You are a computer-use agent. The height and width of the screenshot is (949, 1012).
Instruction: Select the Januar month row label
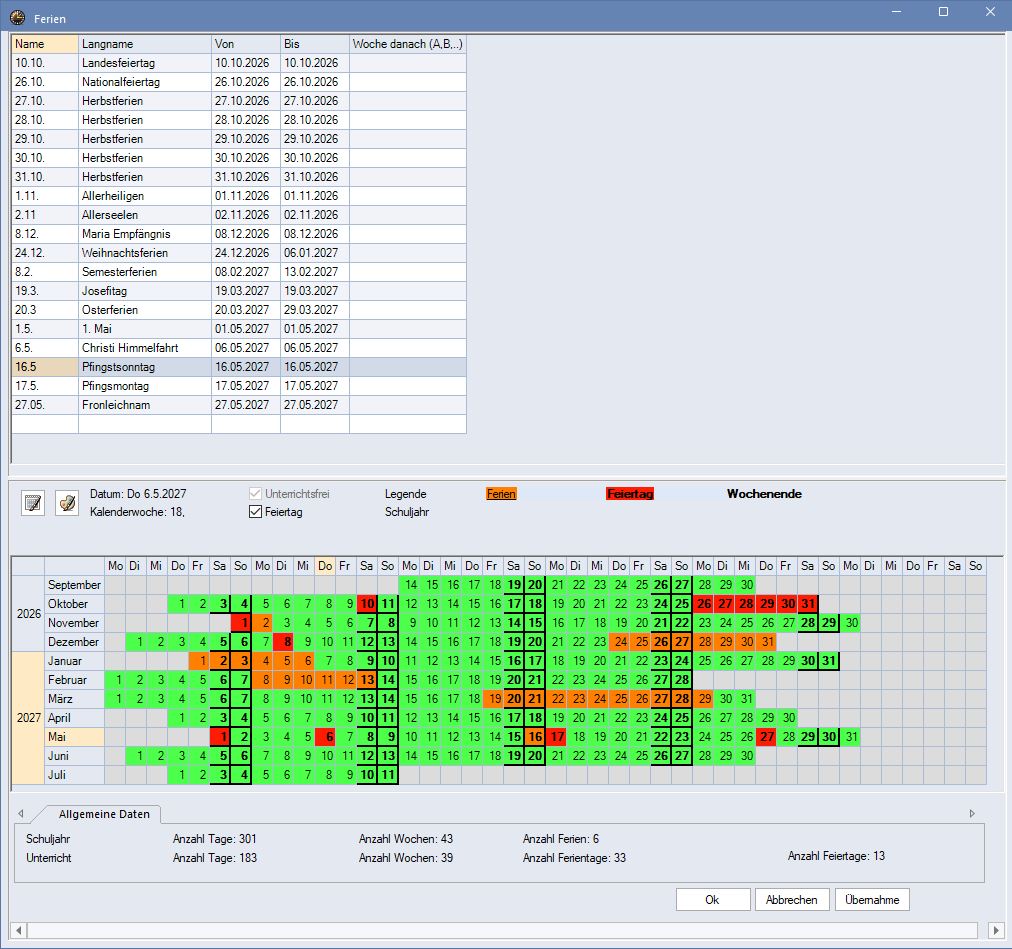[x=74, y=661]
